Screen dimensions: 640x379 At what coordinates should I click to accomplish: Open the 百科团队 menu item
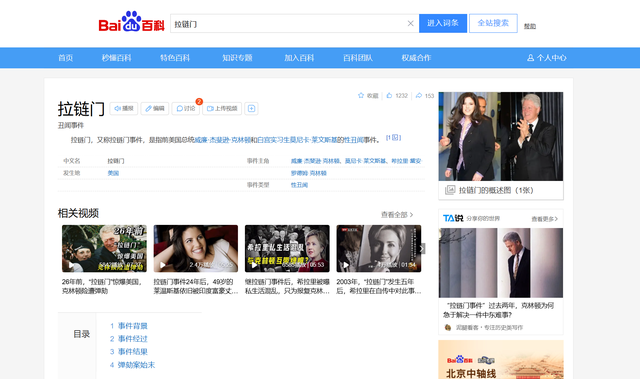[x=358, y=58]
